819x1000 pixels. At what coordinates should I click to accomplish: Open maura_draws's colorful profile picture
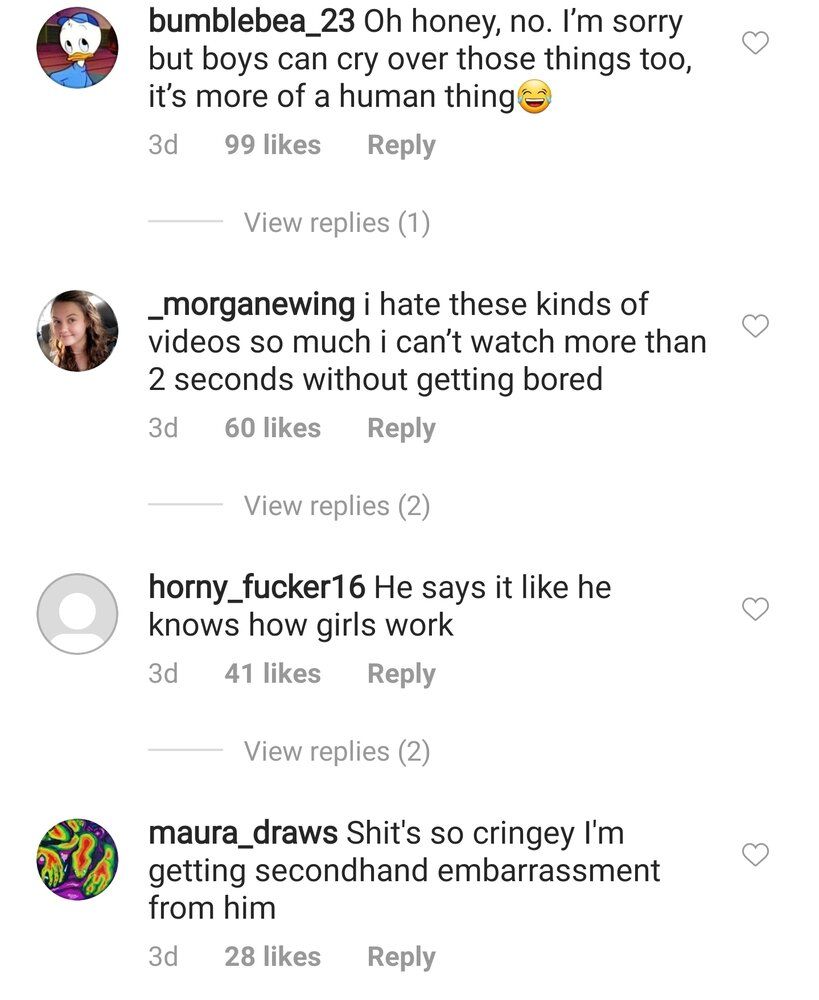point(77,859)
